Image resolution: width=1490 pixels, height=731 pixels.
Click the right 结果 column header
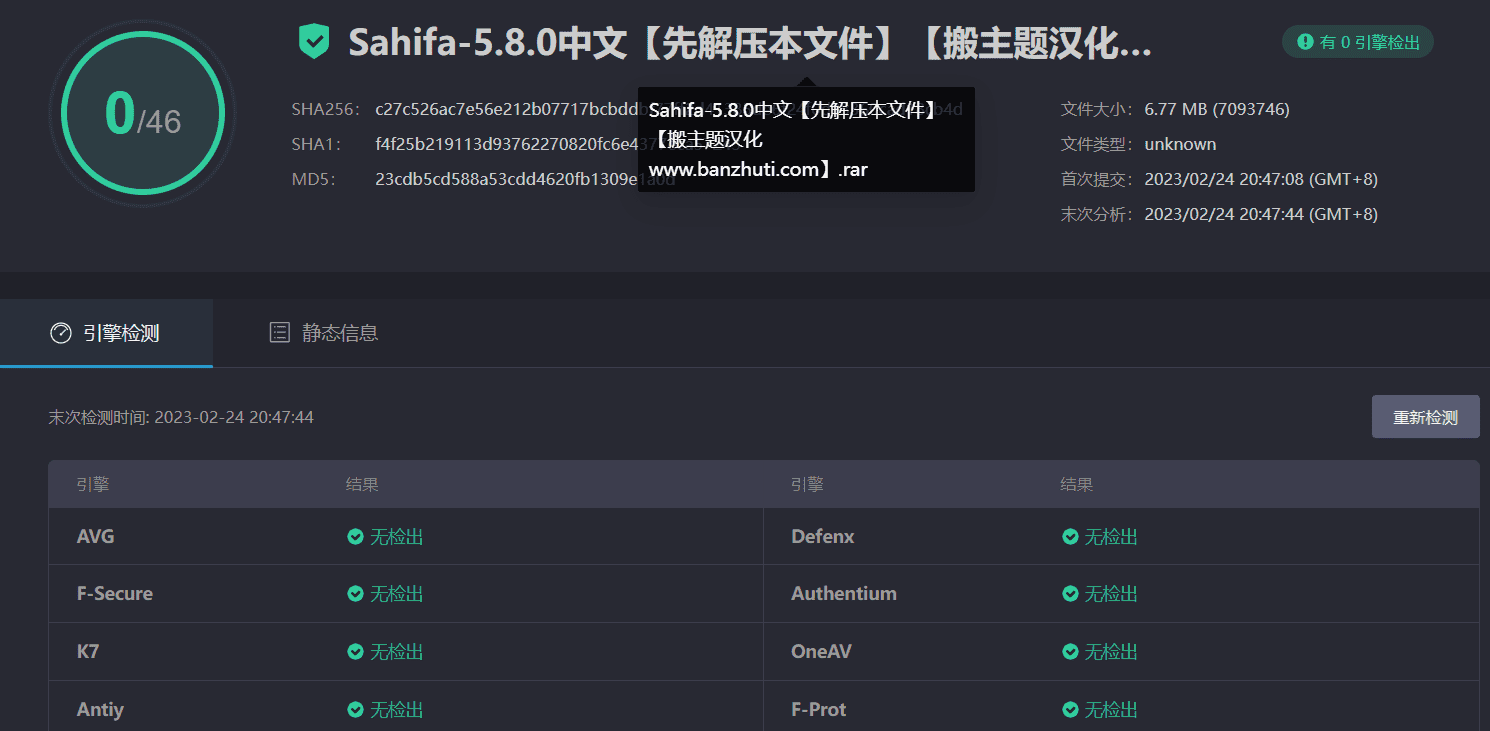[x=1077, y=485]
